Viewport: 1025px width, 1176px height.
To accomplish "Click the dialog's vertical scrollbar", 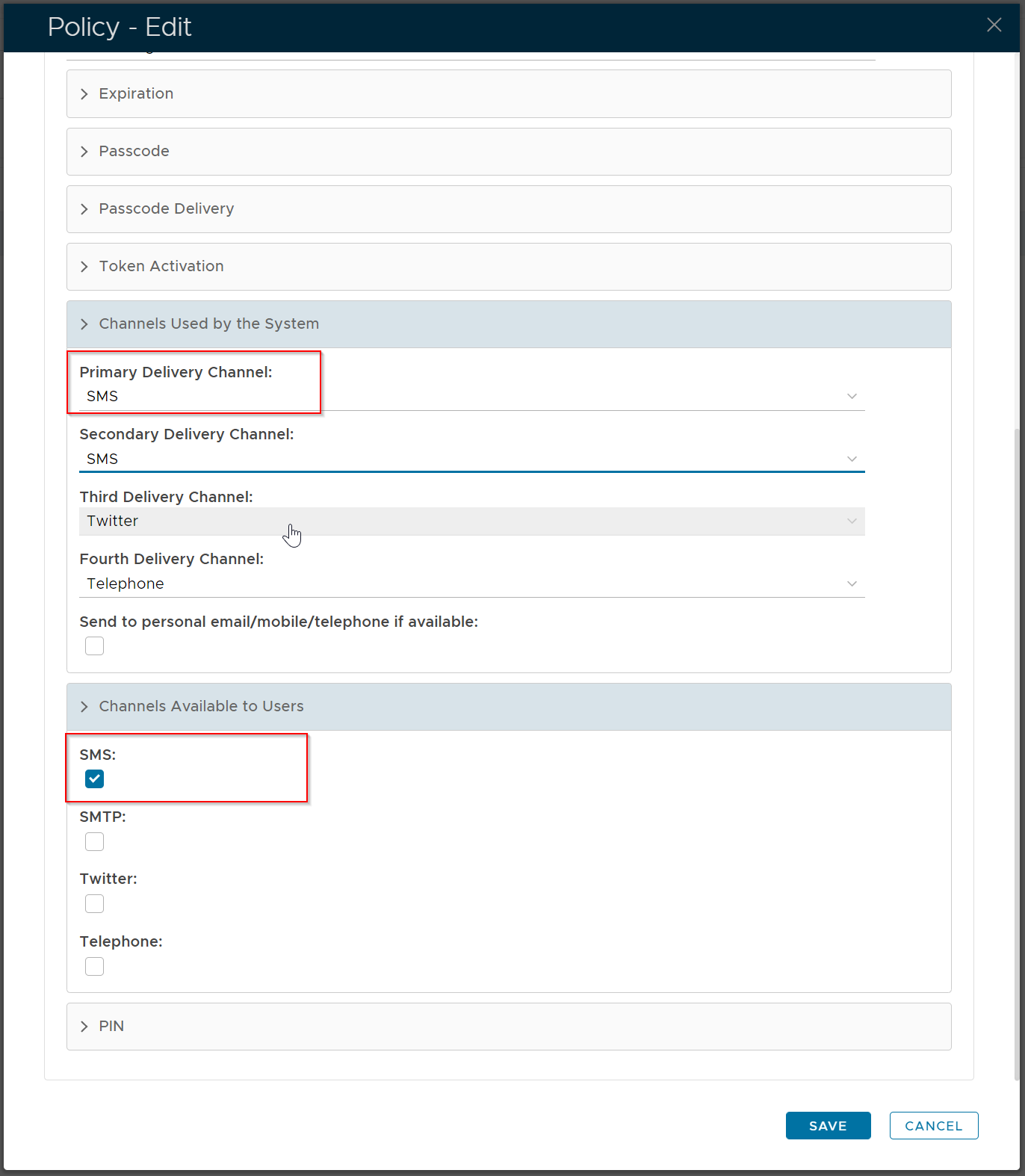I will click(1017, 747).
